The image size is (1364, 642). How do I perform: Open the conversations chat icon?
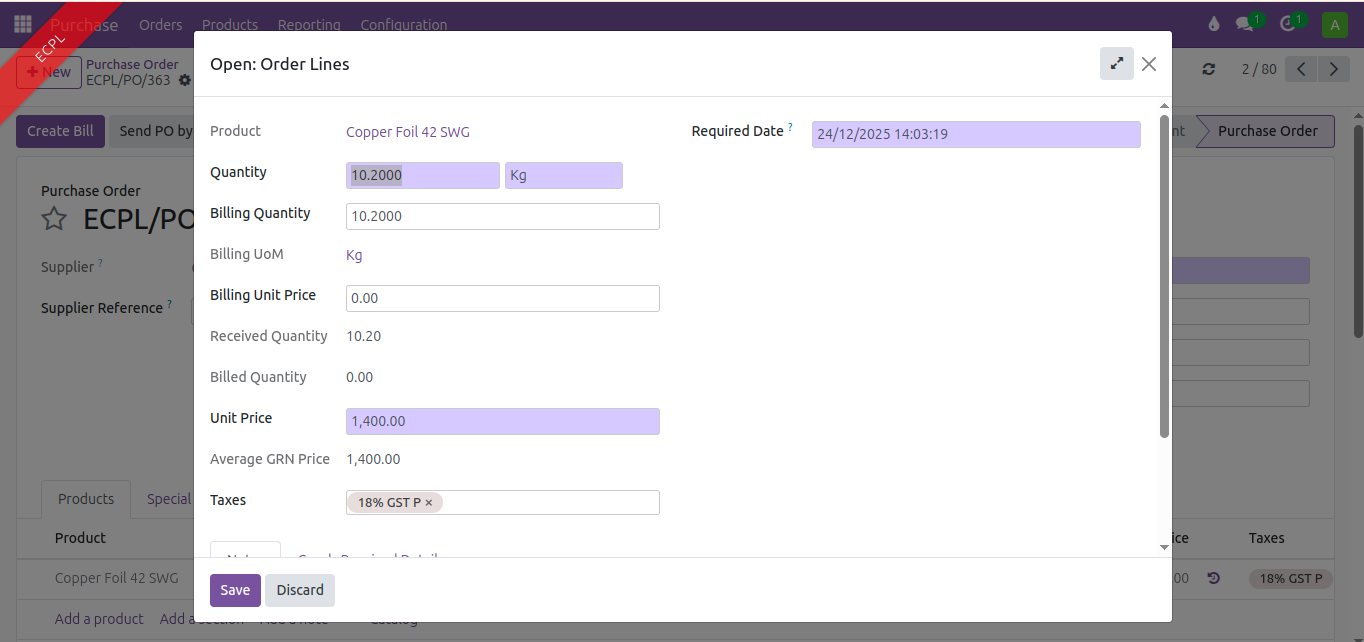coord(1245,24)
